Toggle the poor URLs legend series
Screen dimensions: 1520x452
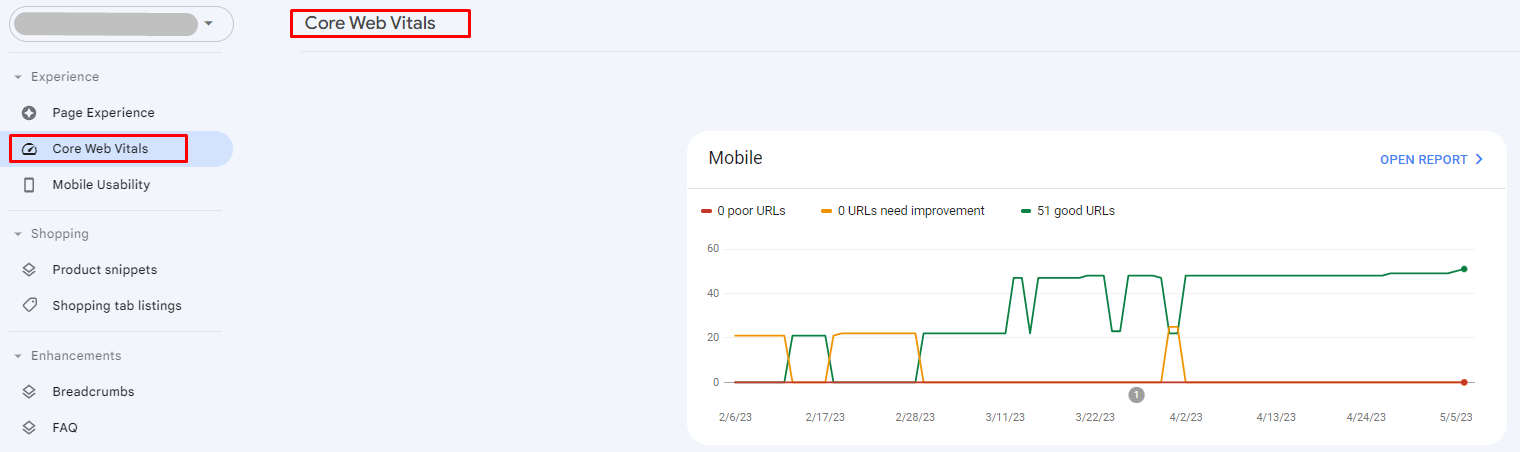coord(743,211)
